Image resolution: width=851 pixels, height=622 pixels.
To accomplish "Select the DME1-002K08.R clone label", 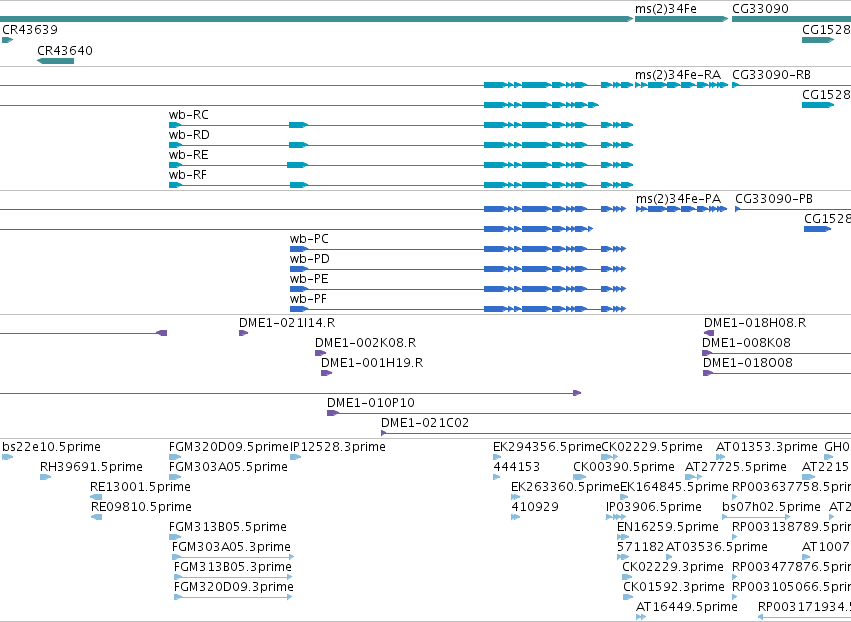I will [x=365, y=343].
